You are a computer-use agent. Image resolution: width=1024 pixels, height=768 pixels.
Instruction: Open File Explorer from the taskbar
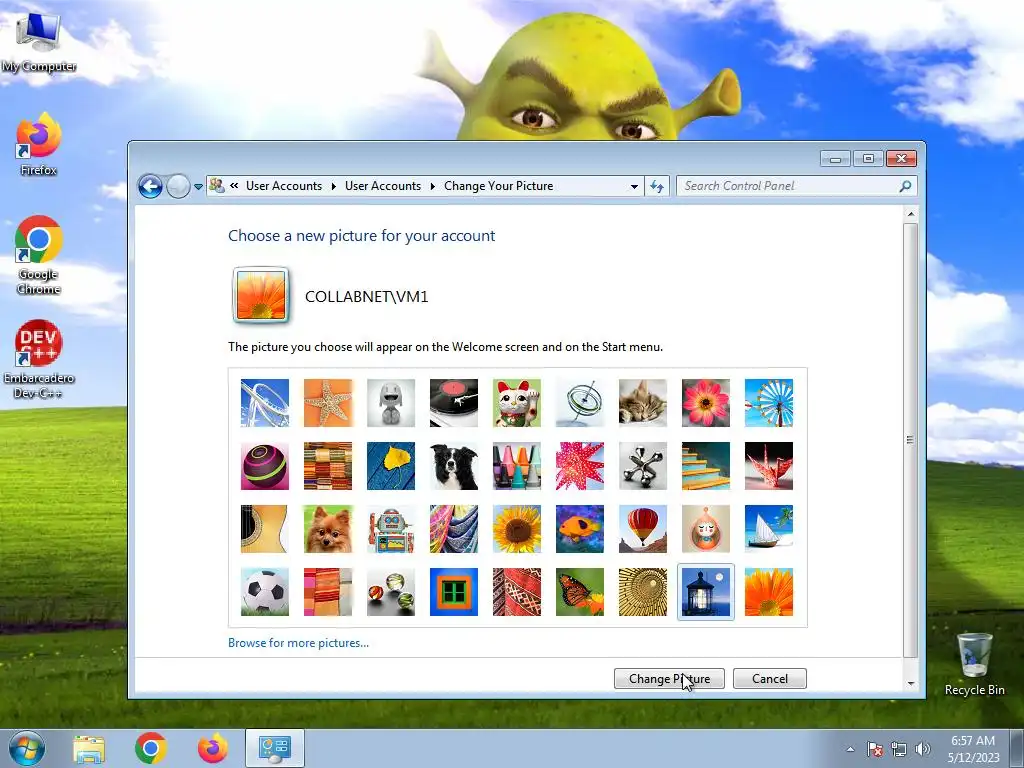pyautogui.click(x=89, y=748)
